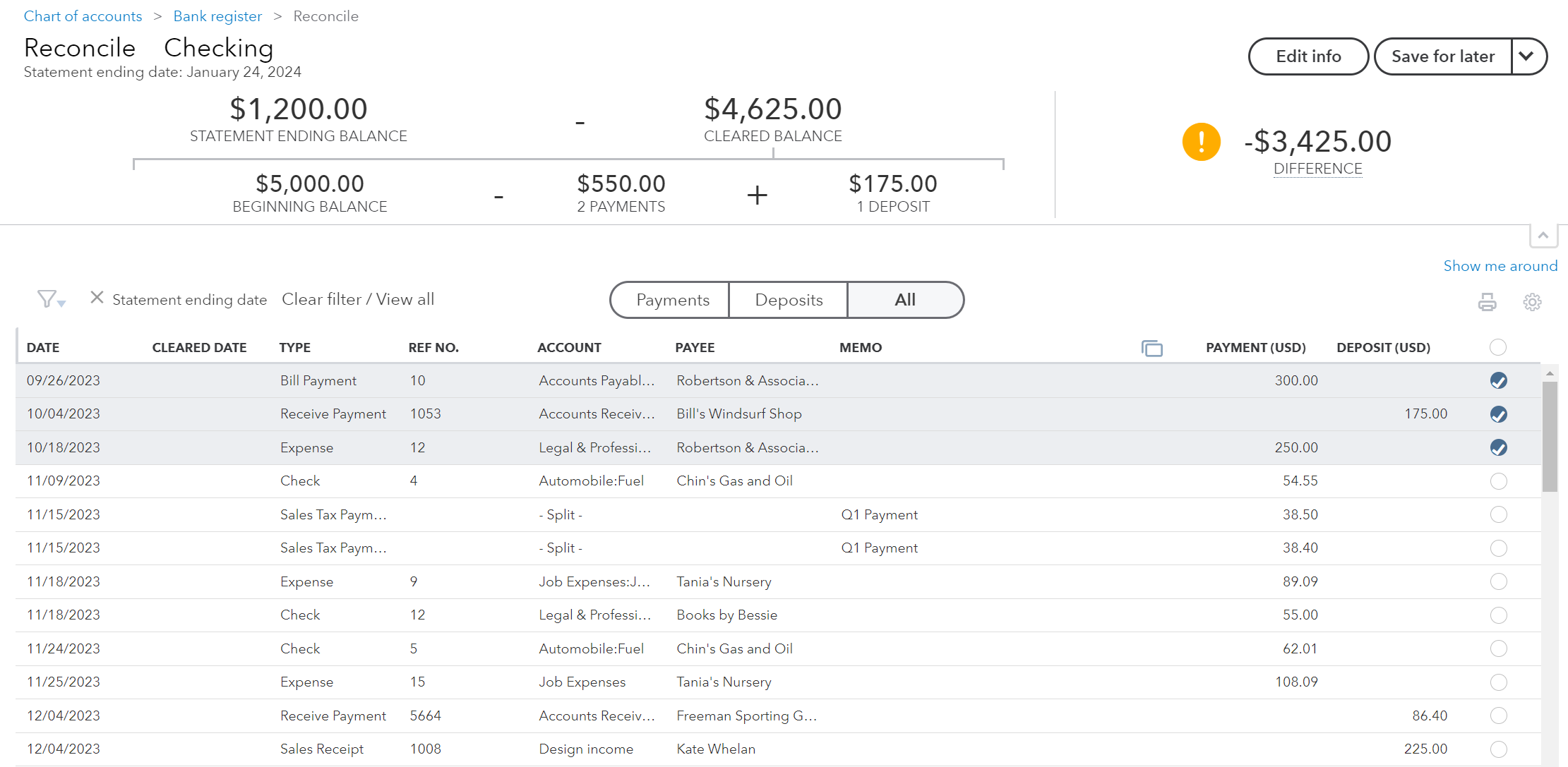Viewport: 1568px width, 767px height.
Task: Open the small caret under the filter icon
Action: (60, 305)
